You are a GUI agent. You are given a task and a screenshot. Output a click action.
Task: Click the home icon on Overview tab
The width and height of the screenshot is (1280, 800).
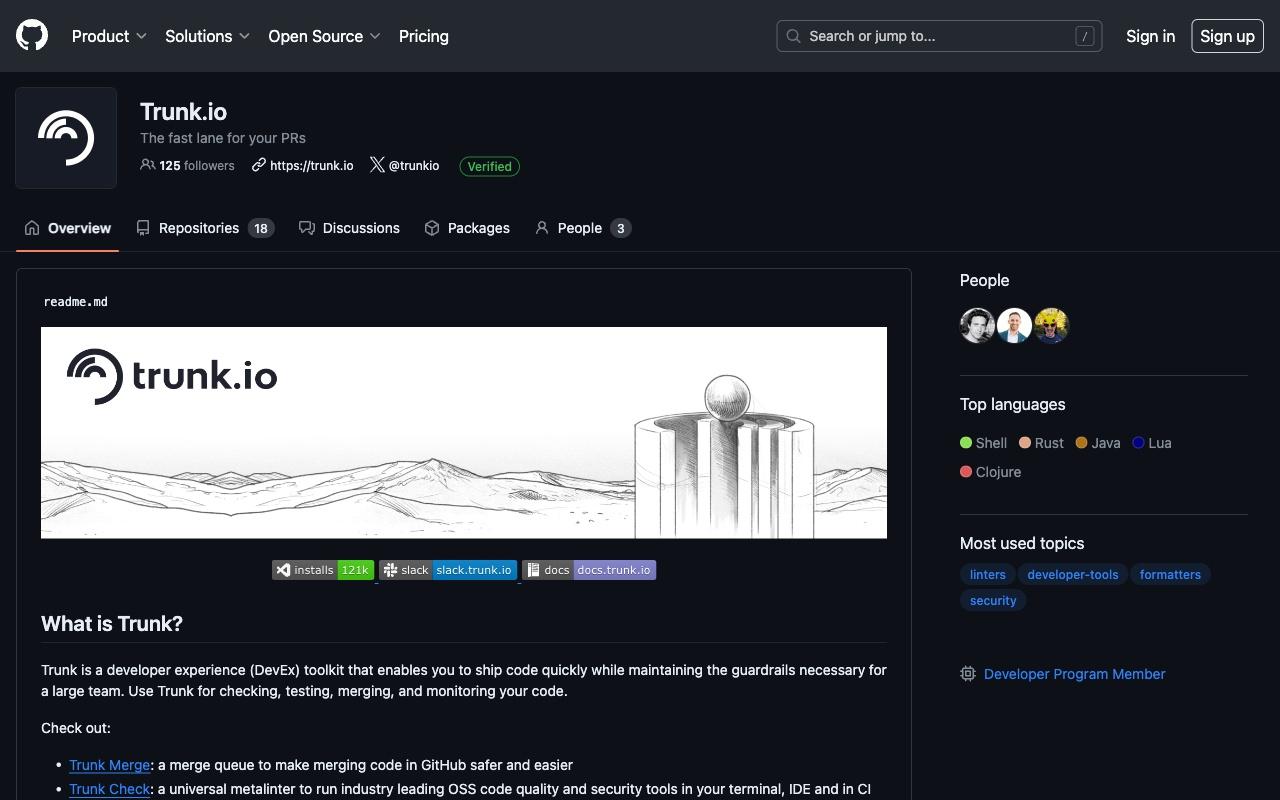32,228
